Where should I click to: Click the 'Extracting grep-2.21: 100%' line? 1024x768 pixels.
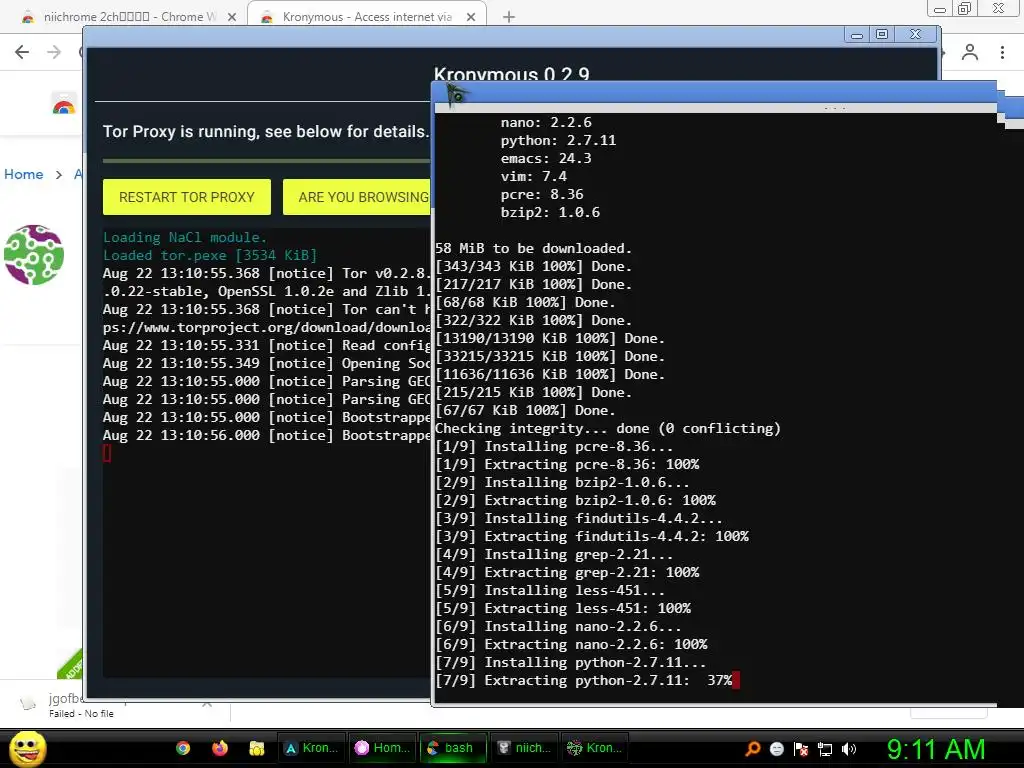pyautogui.click(x=567, y=573)
